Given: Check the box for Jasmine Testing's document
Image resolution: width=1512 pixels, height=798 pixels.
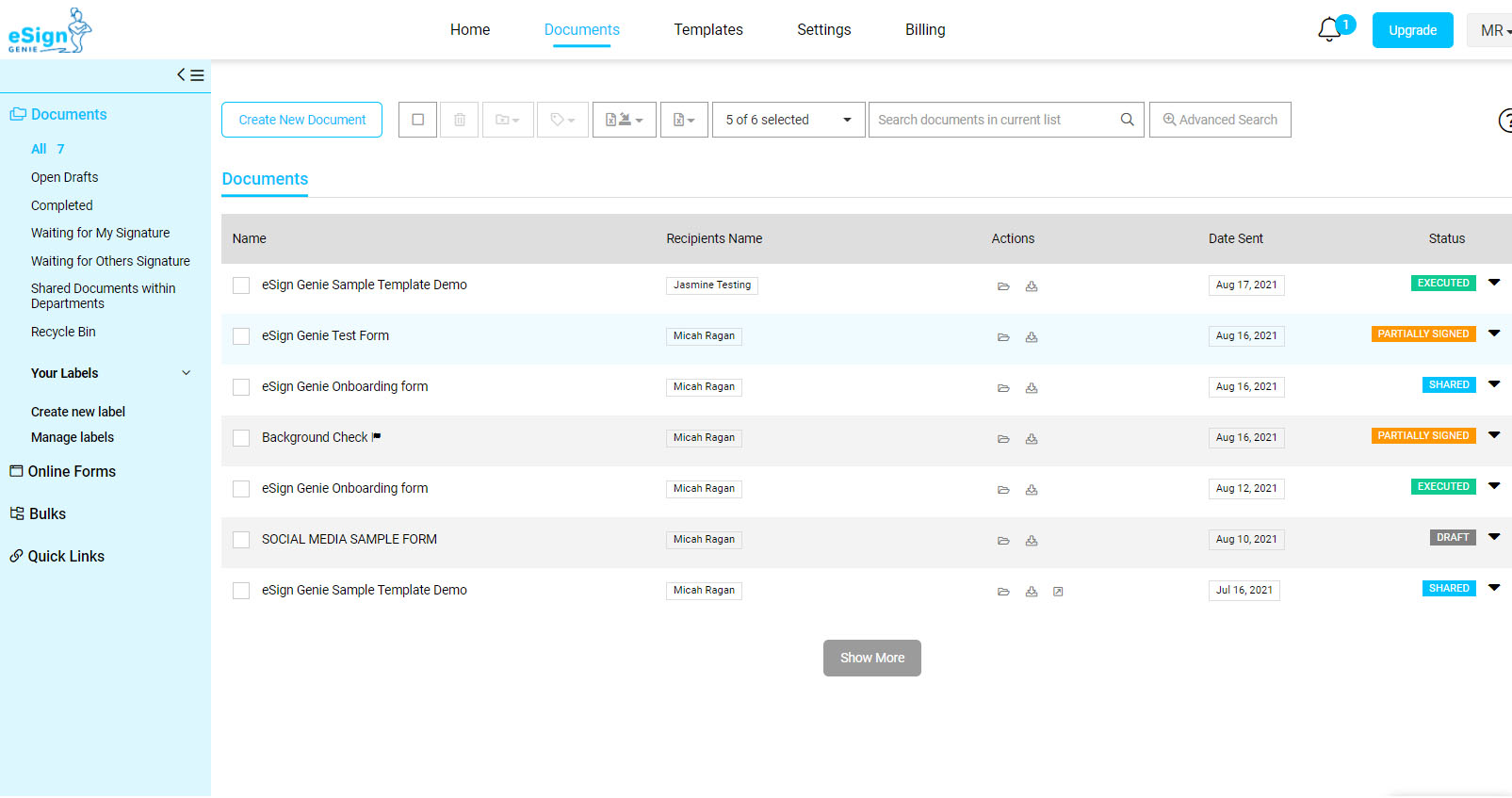Looking at the screenshot, I should 241,285.
